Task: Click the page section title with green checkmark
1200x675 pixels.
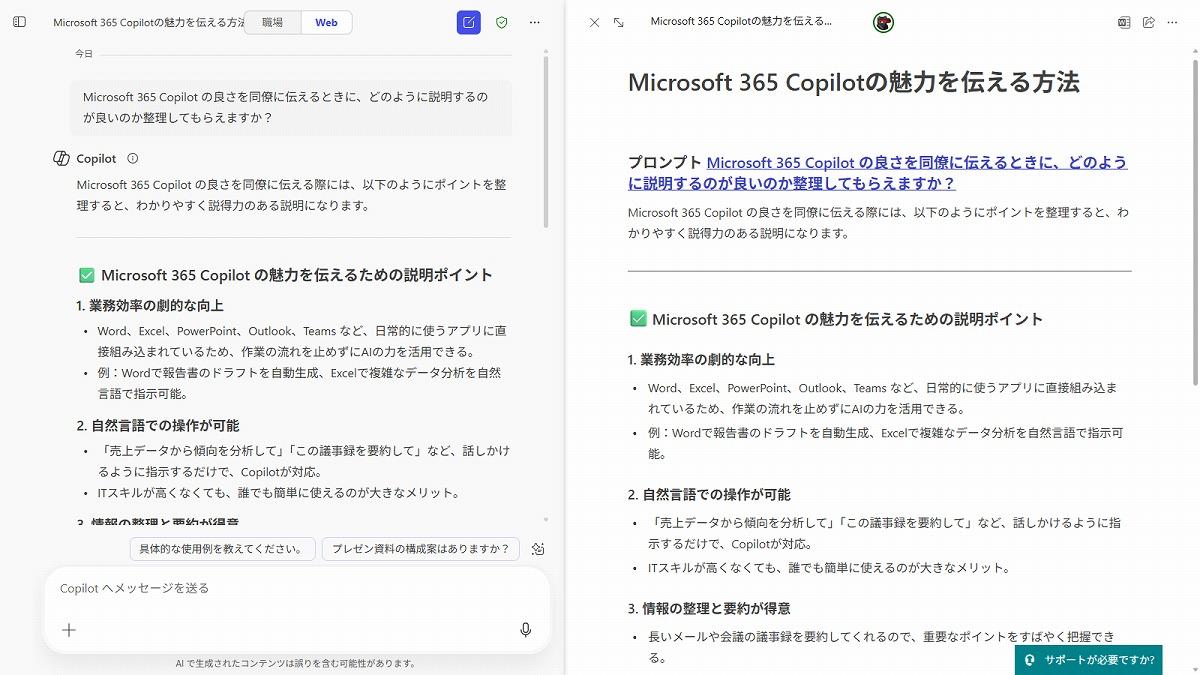Action: pos(835,320)
